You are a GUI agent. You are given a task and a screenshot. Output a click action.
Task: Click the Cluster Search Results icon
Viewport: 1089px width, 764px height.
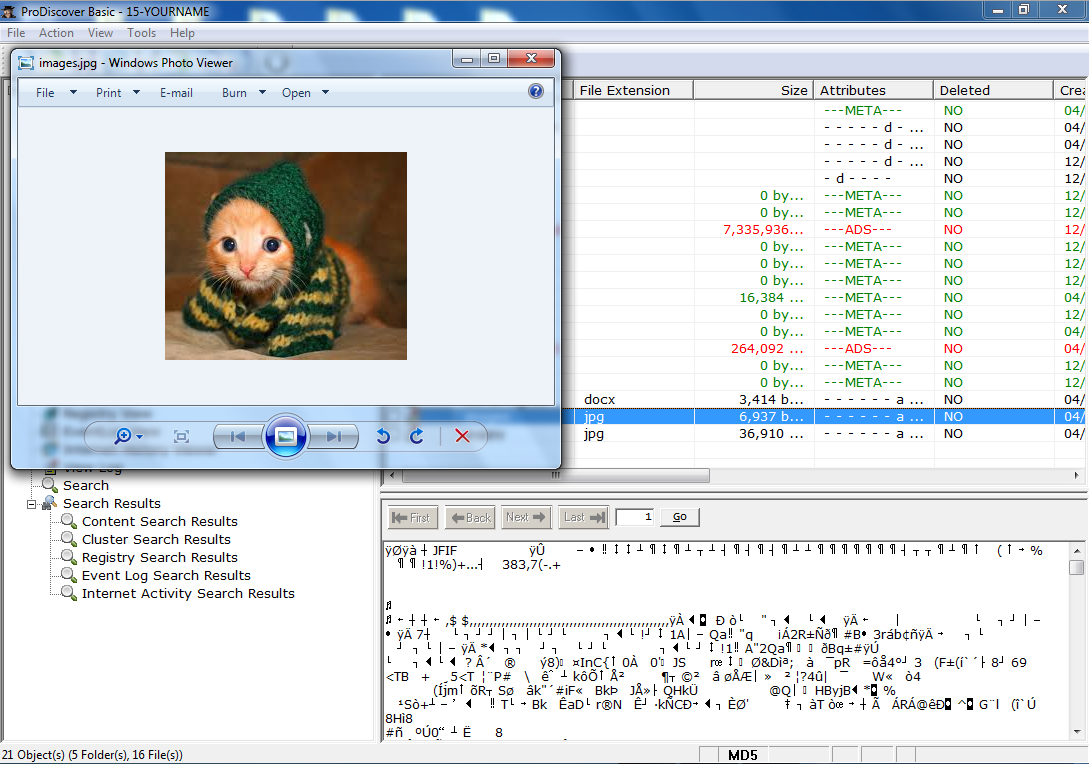coord(68,539)
